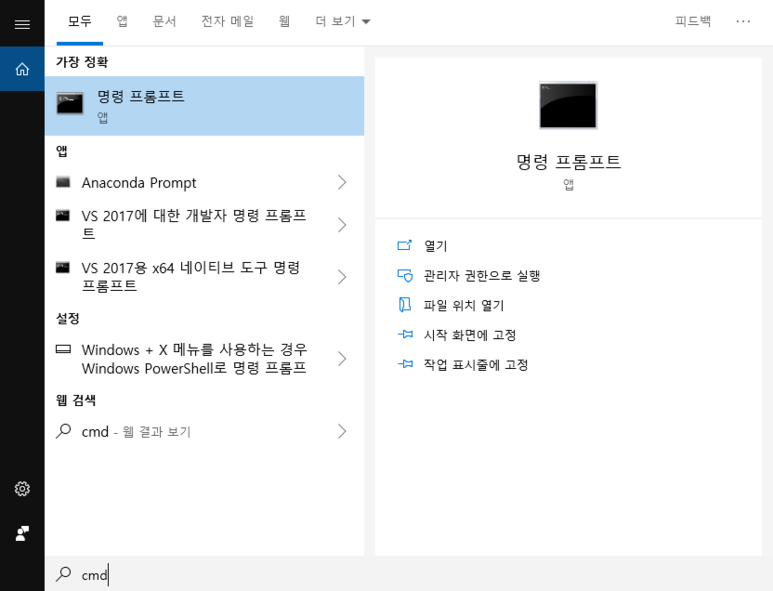
Task: Switch to the 웹 tab
Action: 284,21
